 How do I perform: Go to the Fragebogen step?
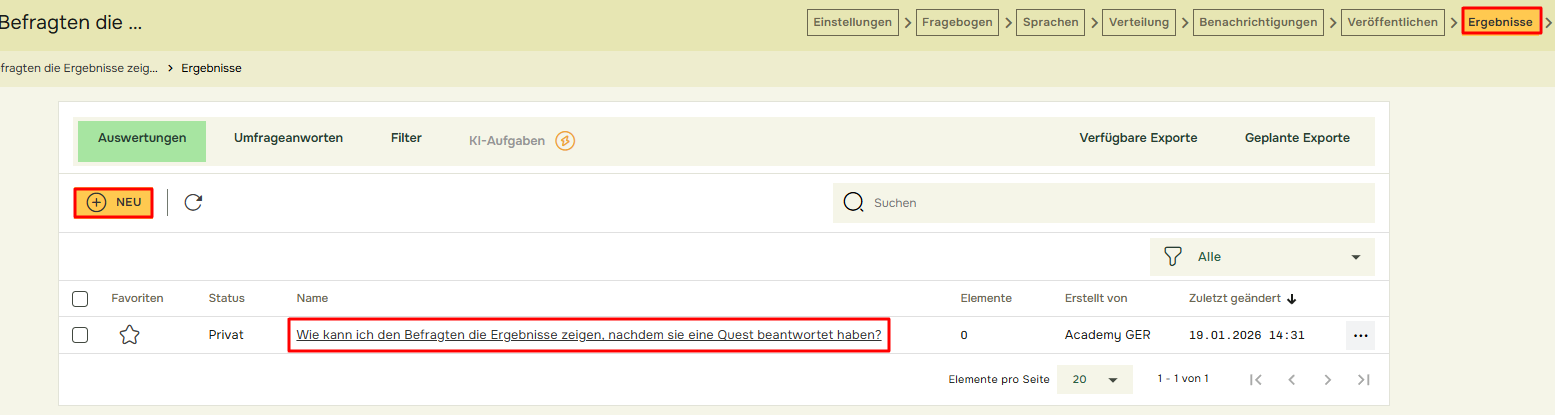click(x=957, y=22)
